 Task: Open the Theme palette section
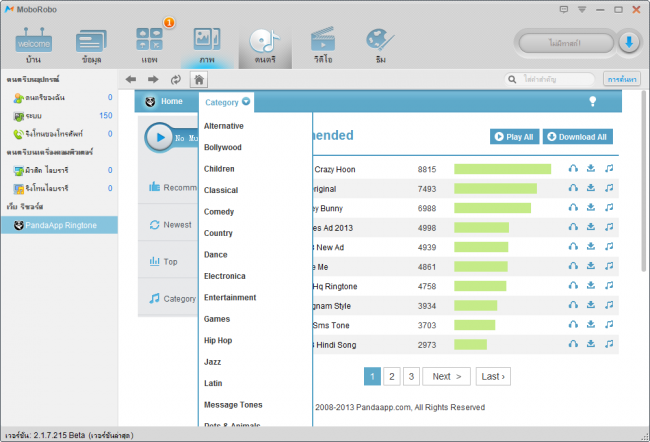coord(380,45)
